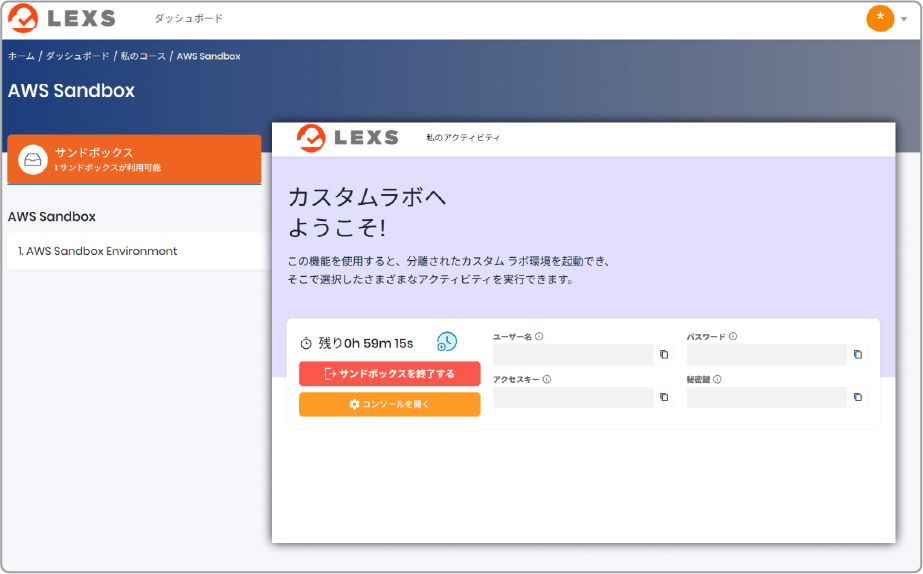Viewport: 923px width, 574px height.
Task: Click the AWS Sandbox page title heading
Action: pyautogui.click(x=71, y=91)
